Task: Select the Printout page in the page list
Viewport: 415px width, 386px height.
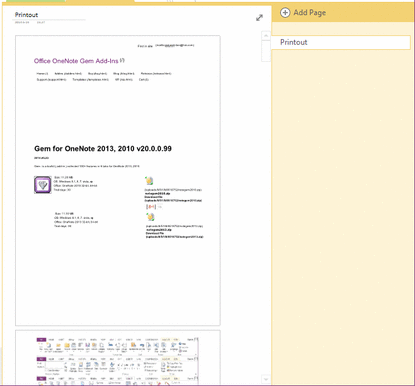Action: click(x=341, y=42)
